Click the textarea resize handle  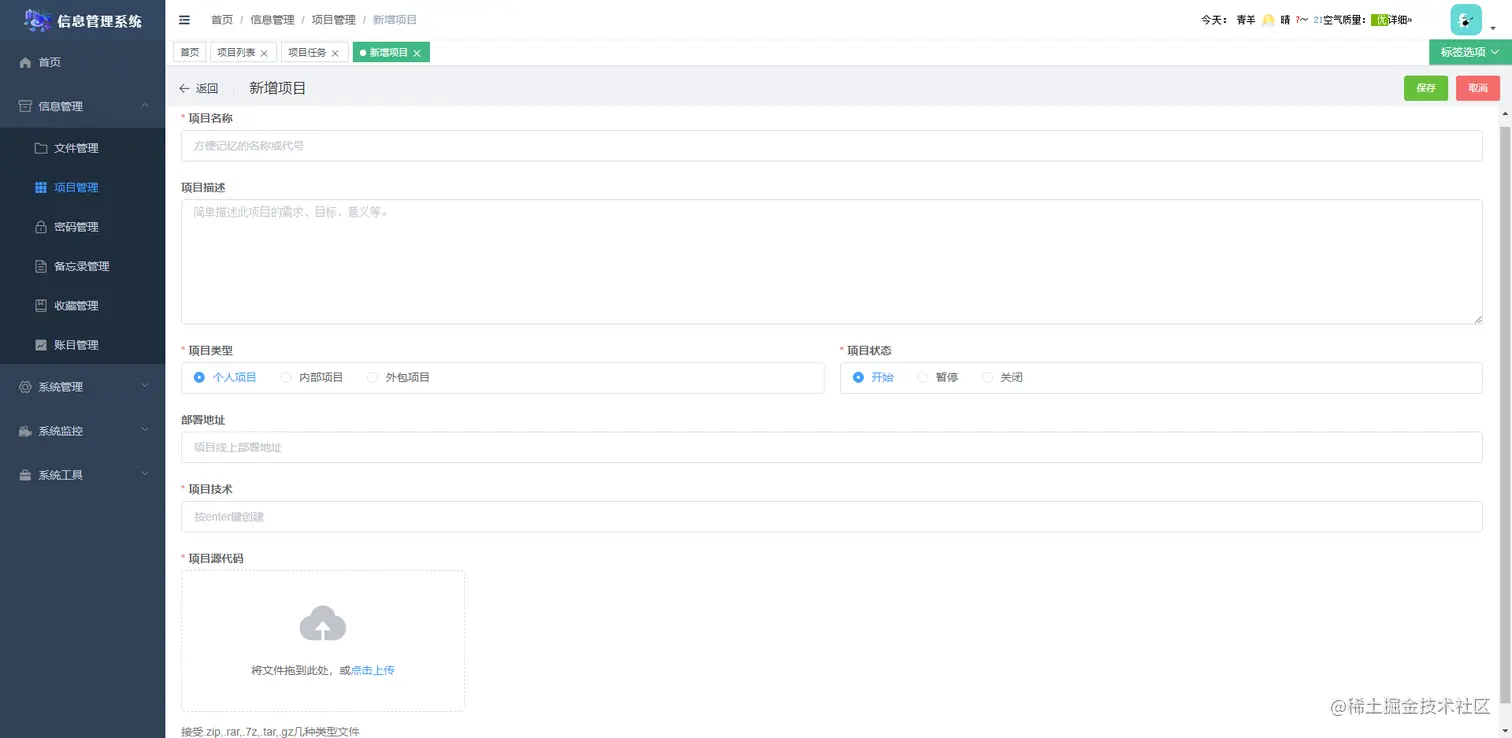click(x=1477, y=318)
